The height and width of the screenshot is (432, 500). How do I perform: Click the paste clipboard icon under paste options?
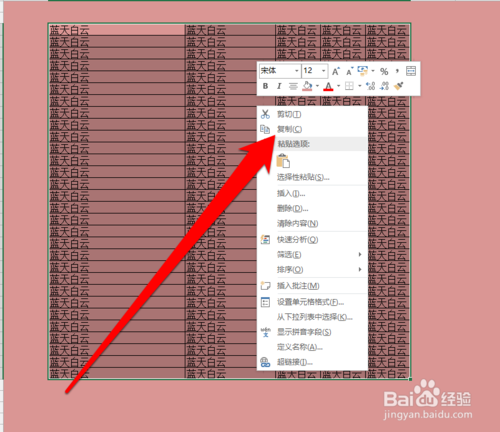(283, 161)
